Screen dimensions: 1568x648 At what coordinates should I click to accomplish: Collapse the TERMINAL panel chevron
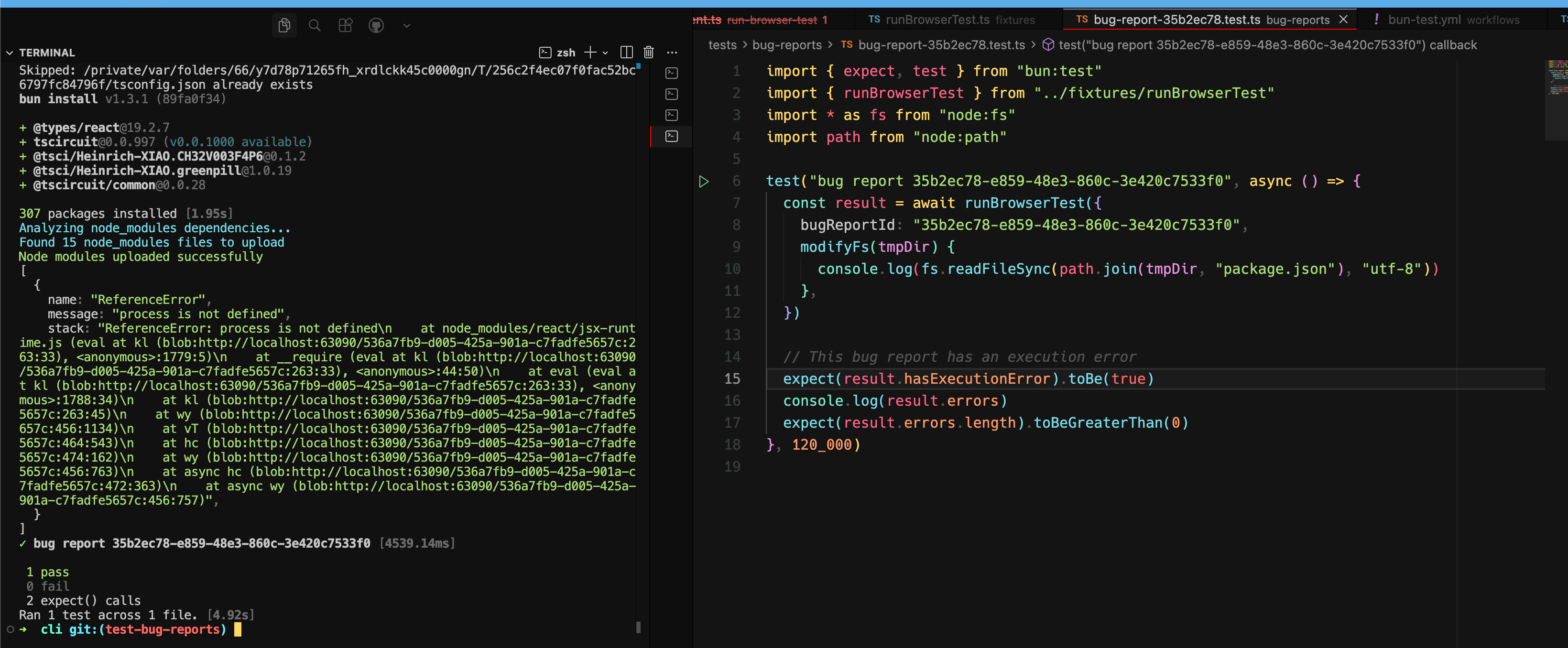pyautogui.click(x=10, y=53)
